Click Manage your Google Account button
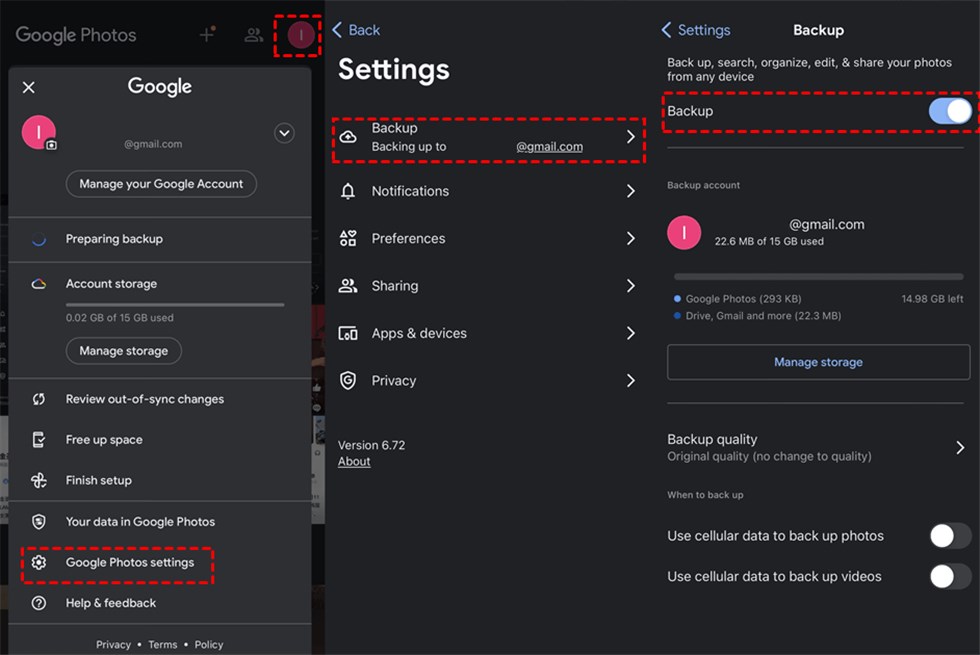 [161, 184]
